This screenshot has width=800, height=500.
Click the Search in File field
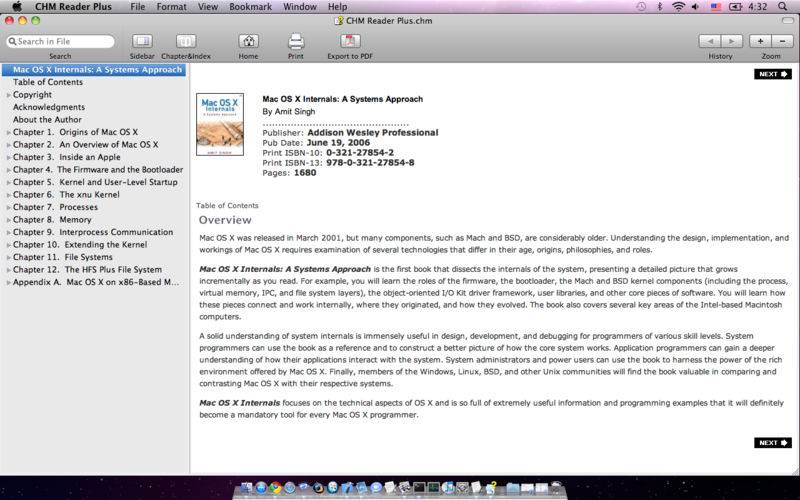pyautogui.click(x=60, y=41)
